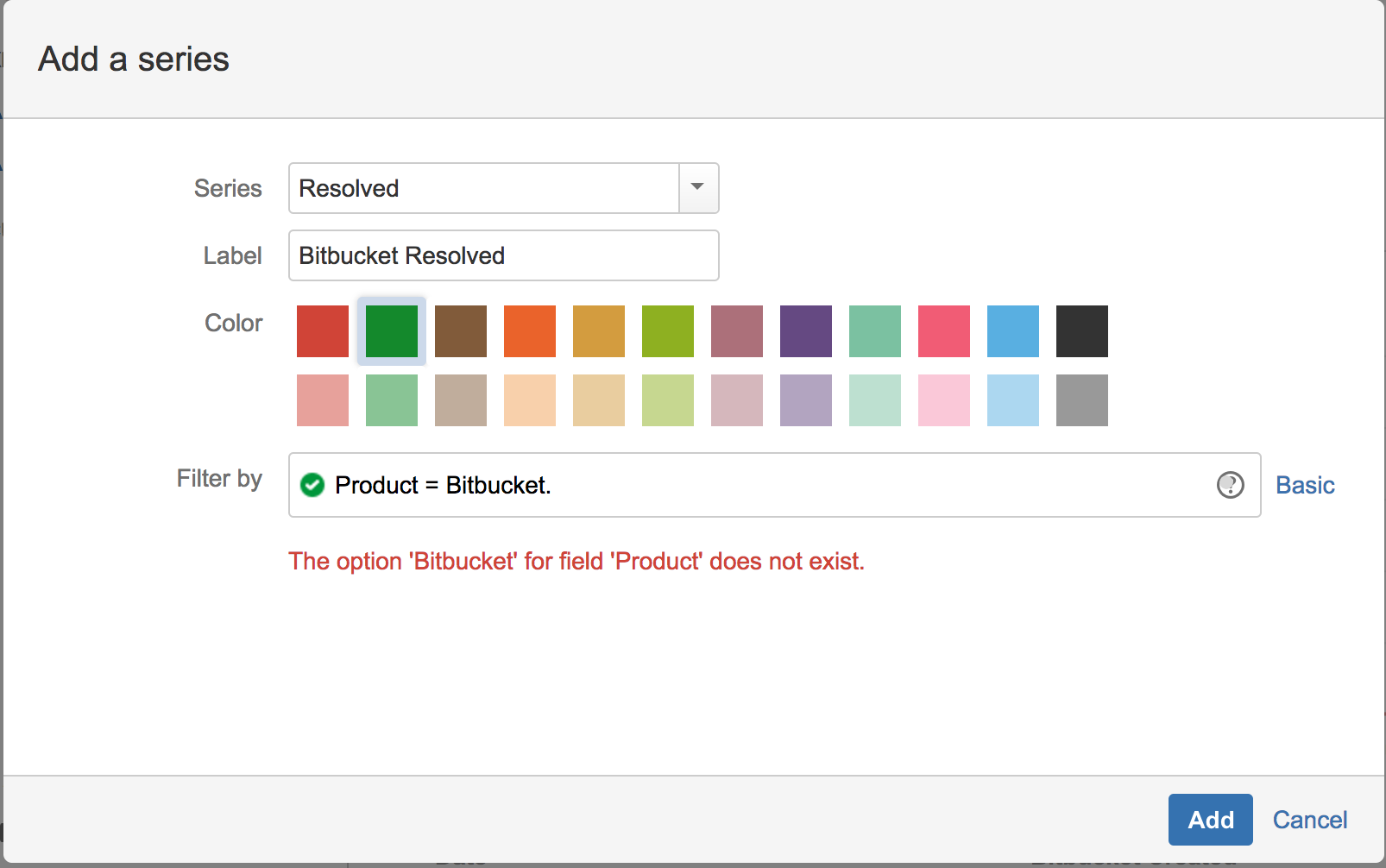1386x868 pixels.
Task: Pick the hot pink color swatch
Action: [x=944, y=331]
